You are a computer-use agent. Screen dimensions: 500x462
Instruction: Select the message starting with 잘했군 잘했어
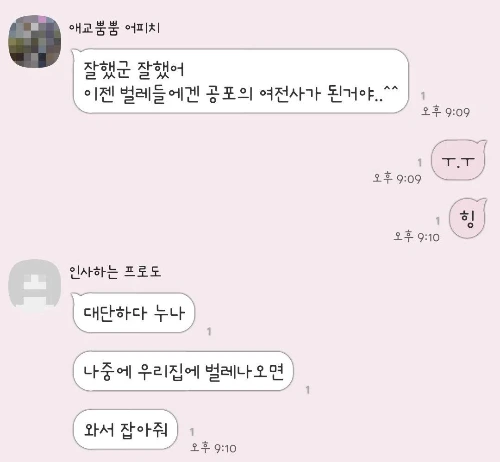pos(241,81)
